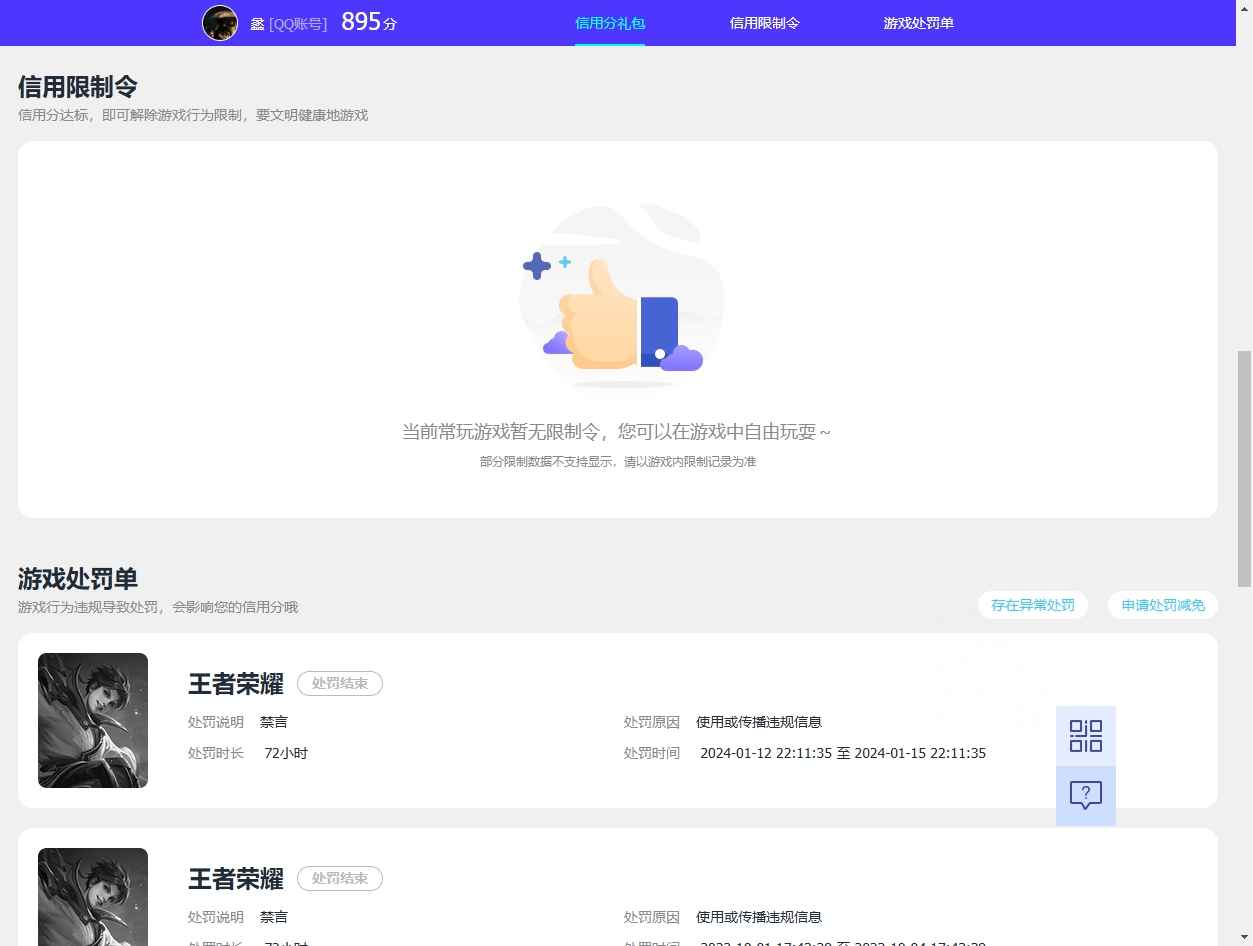Screen dimensions: 1253x946
Task: Open the QR code floating icon
Action: 1085,736
